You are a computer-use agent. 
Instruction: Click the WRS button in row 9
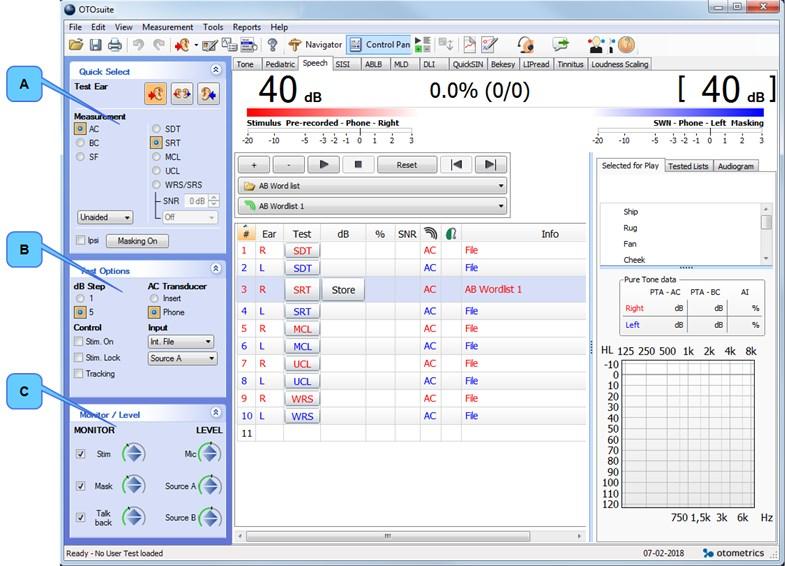[302, 399]
